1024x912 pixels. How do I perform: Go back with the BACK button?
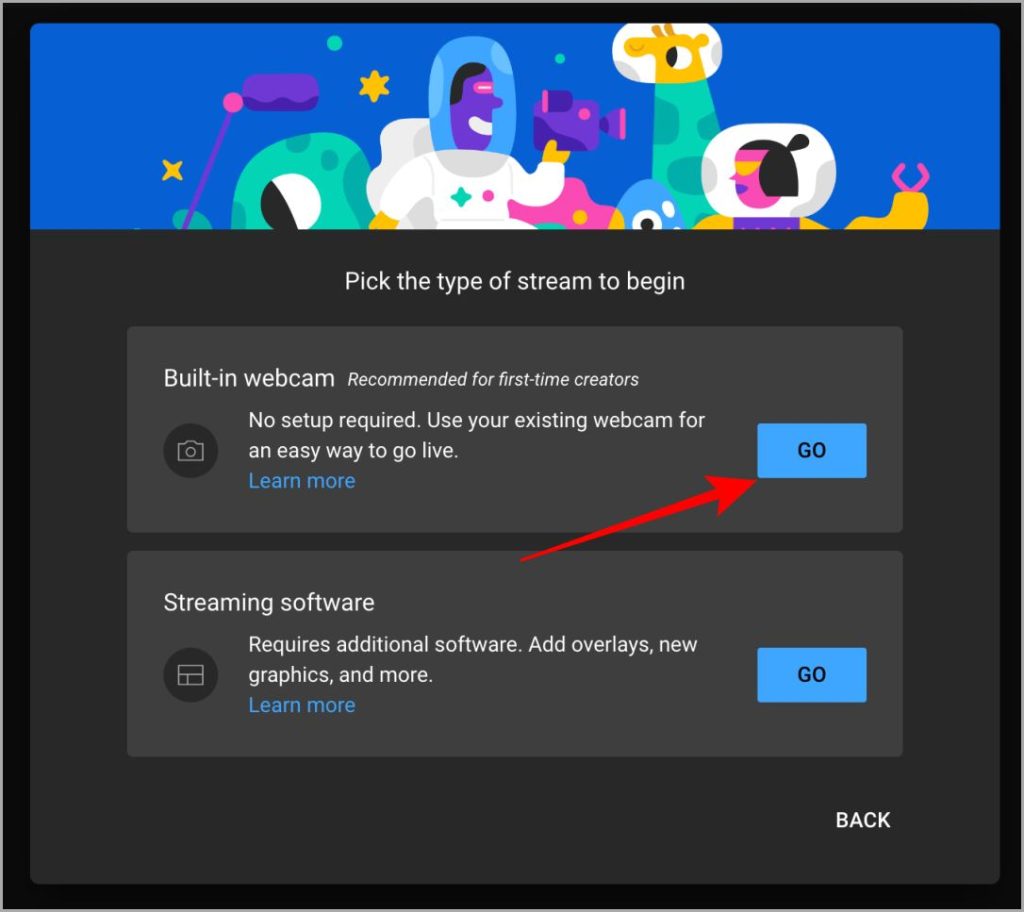tap(863, 820)
